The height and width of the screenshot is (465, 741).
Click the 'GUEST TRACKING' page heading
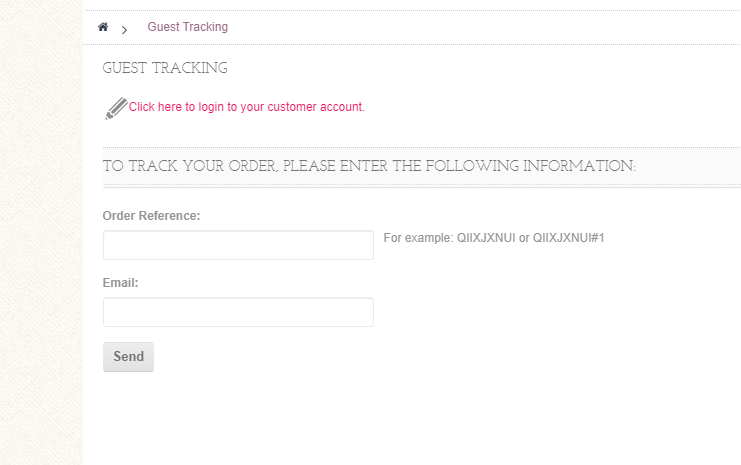pos(165,69)
